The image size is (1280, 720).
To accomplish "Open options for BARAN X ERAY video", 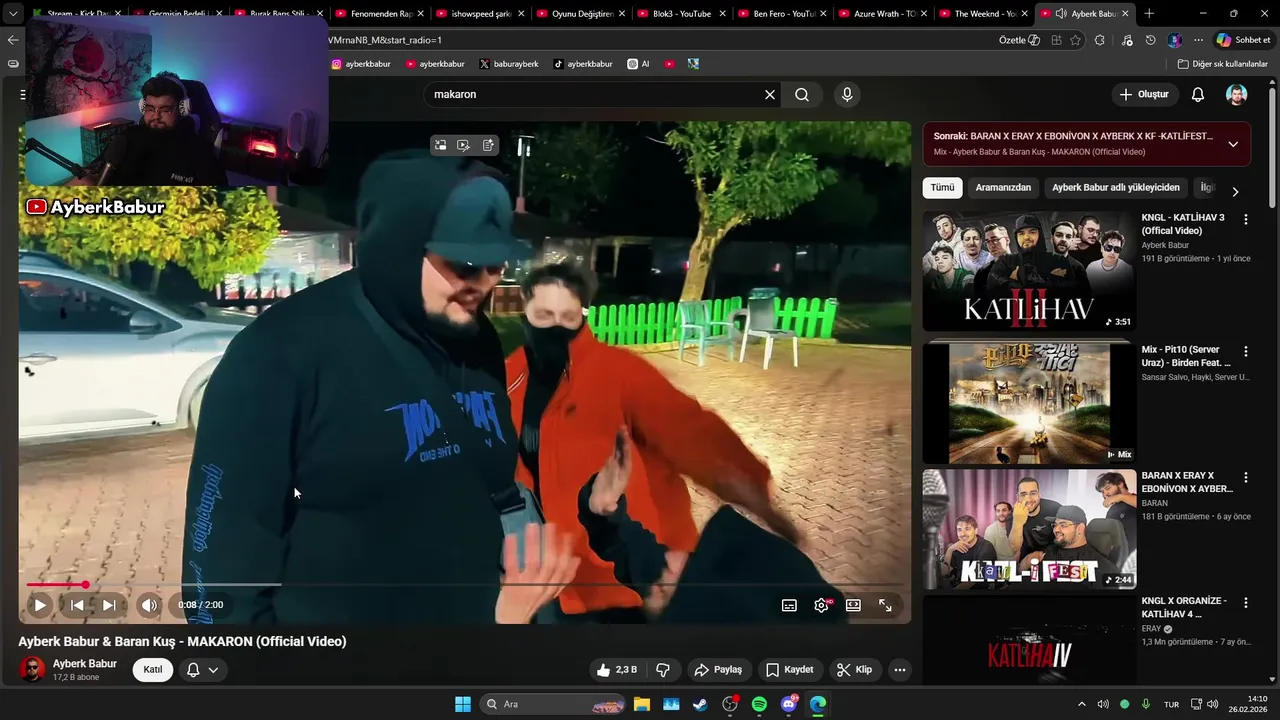I will (1246, 477).
